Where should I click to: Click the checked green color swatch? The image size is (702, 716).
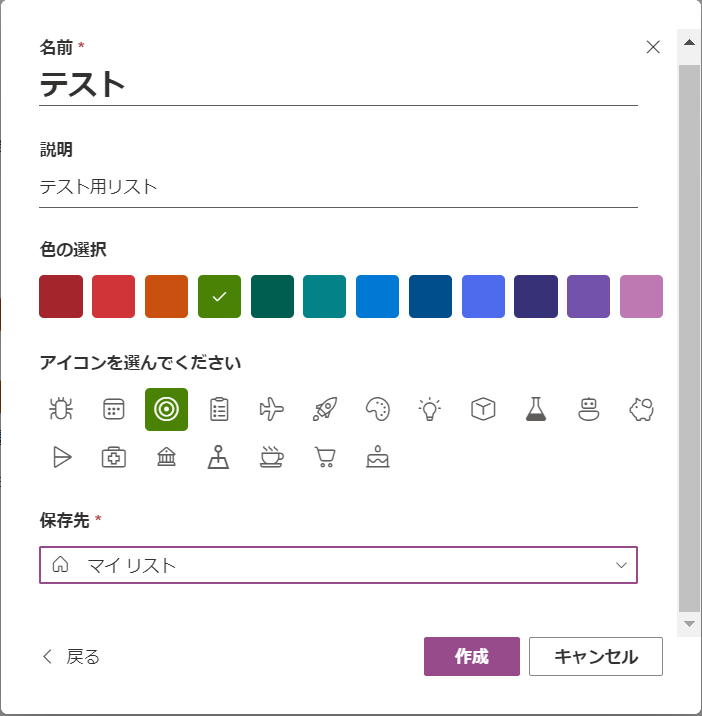pos(219,296)
